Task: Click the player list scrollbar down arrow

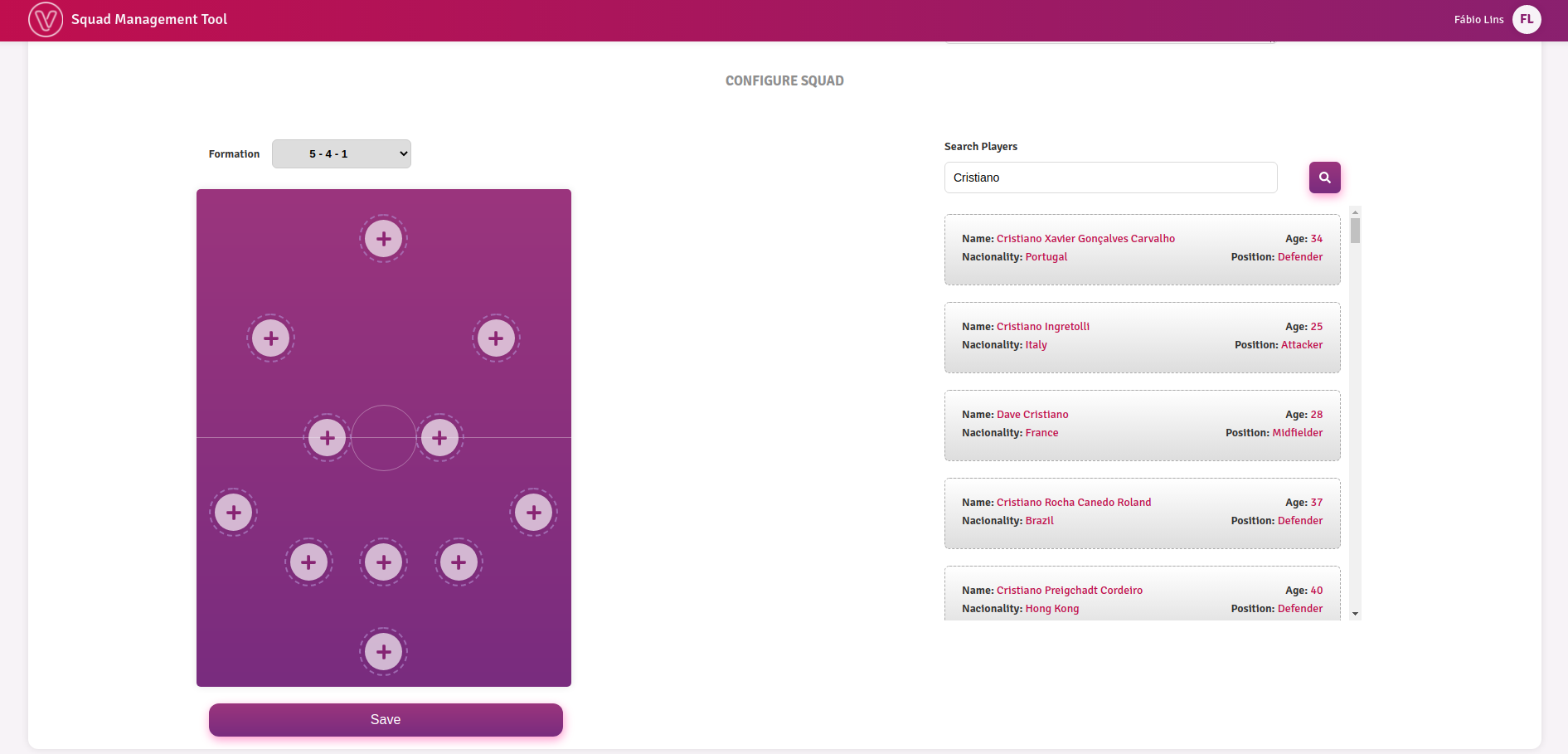Action: (x=1355, y=614)
